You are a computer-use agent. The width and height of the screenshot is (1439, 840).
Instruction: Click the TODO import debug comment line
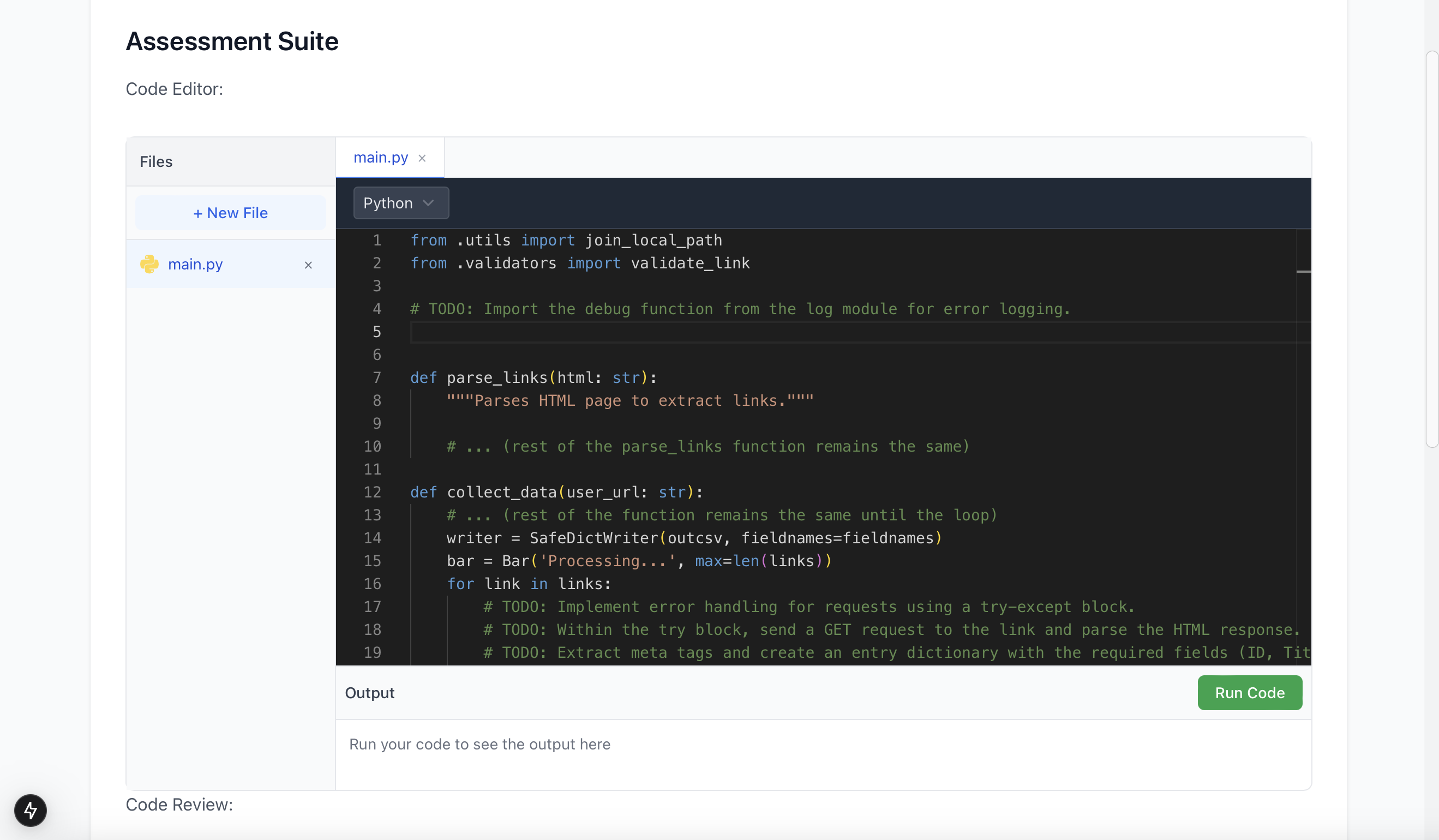pyautogui.click(x=740, y=309)
